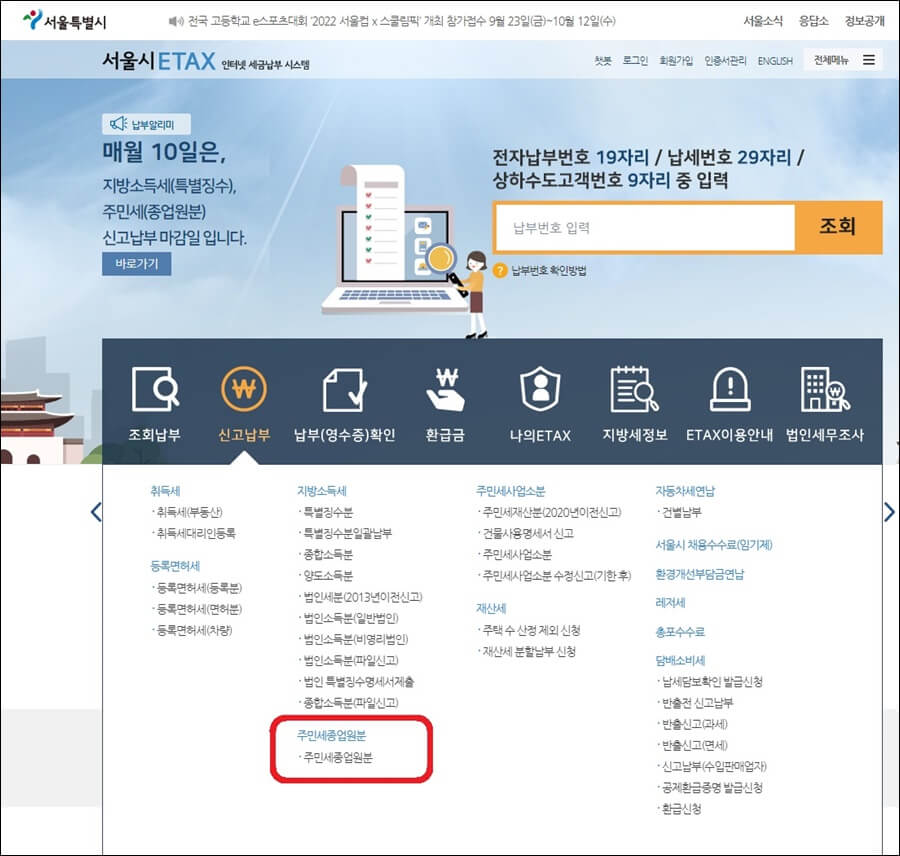Open 양도소득분 entry
This screenshot has height=856, width=900.
328,576
